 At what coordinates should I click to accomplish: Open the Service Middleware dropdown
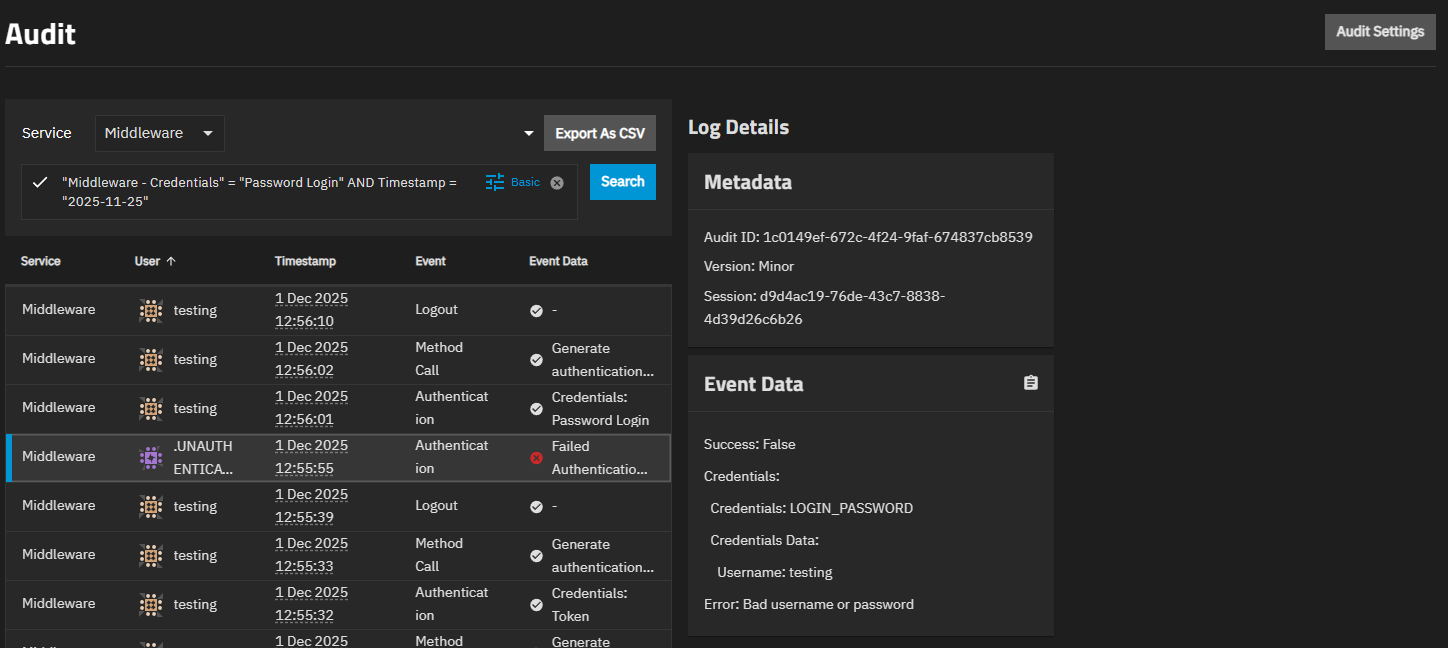point(160,133)
